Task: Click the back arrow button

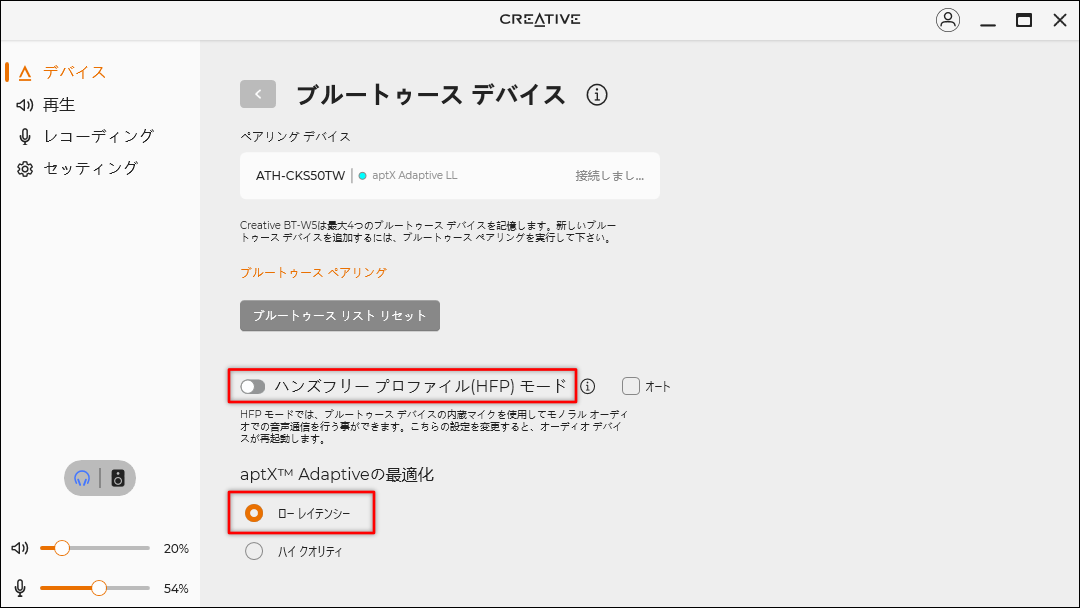Action: pyautogui.click(x=258, y=94)
